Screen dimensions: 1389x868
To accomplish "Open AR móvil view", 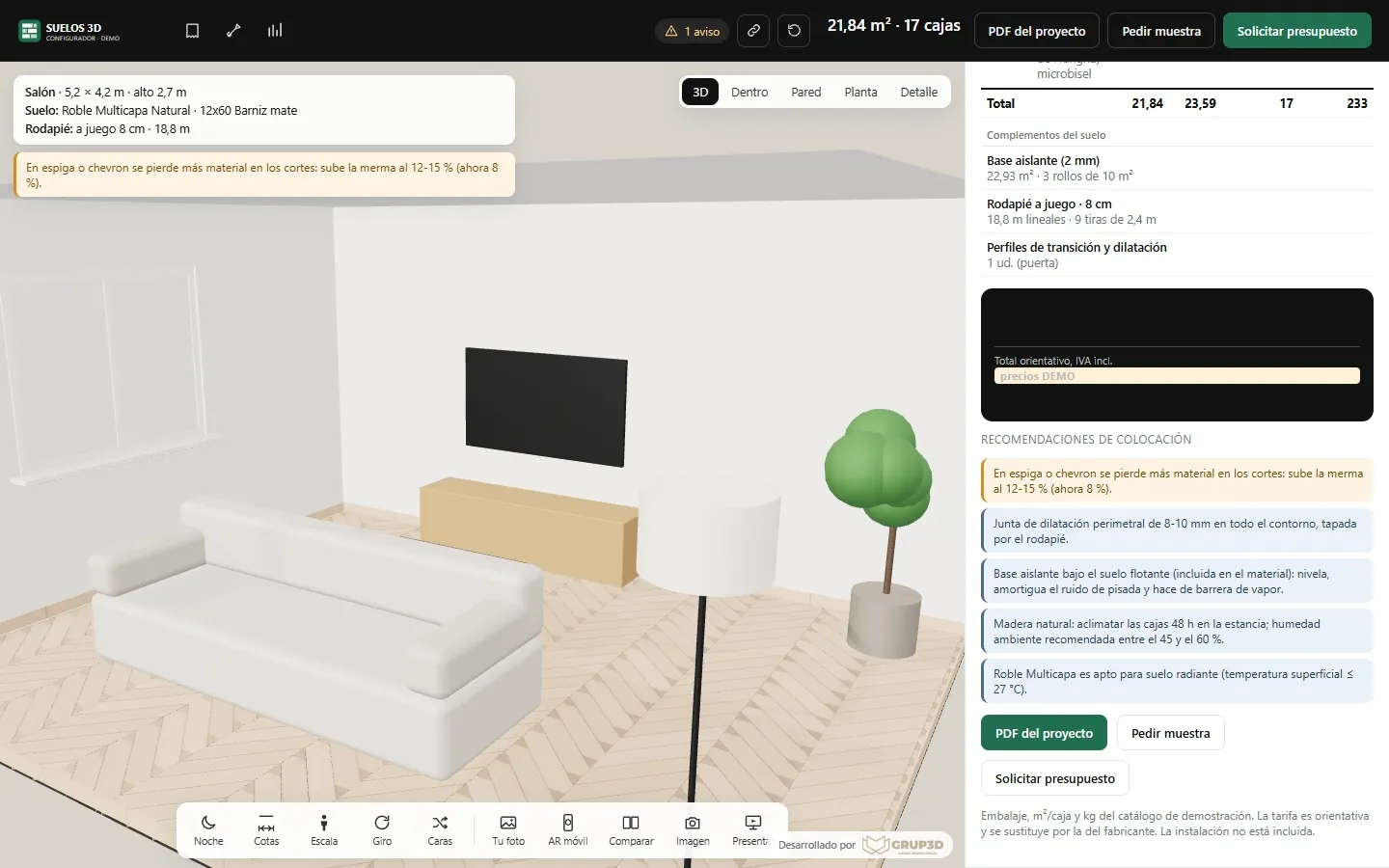I will point(568,829).
